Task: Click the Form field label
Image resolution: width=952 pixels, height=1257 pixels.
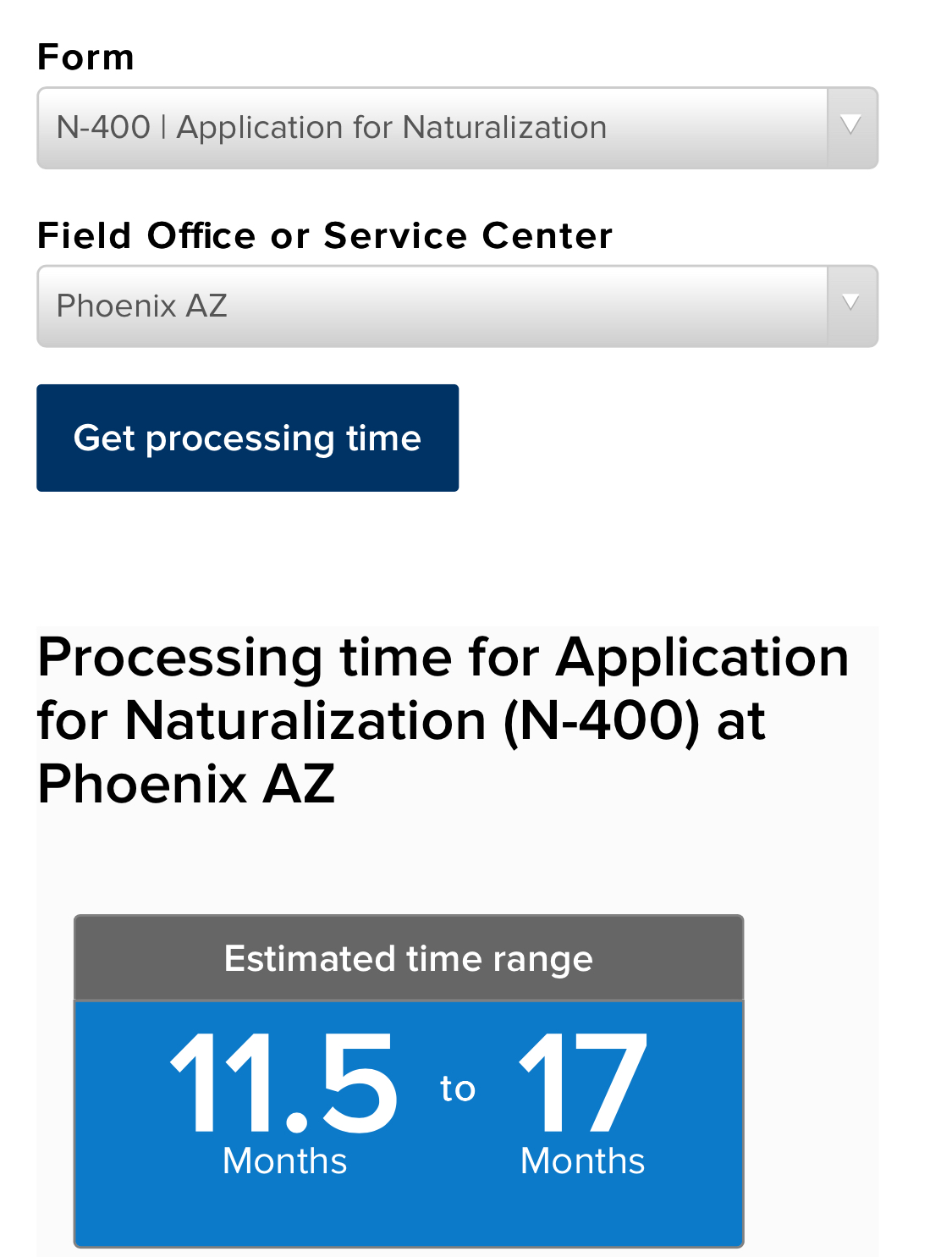Action: point(85,58)
